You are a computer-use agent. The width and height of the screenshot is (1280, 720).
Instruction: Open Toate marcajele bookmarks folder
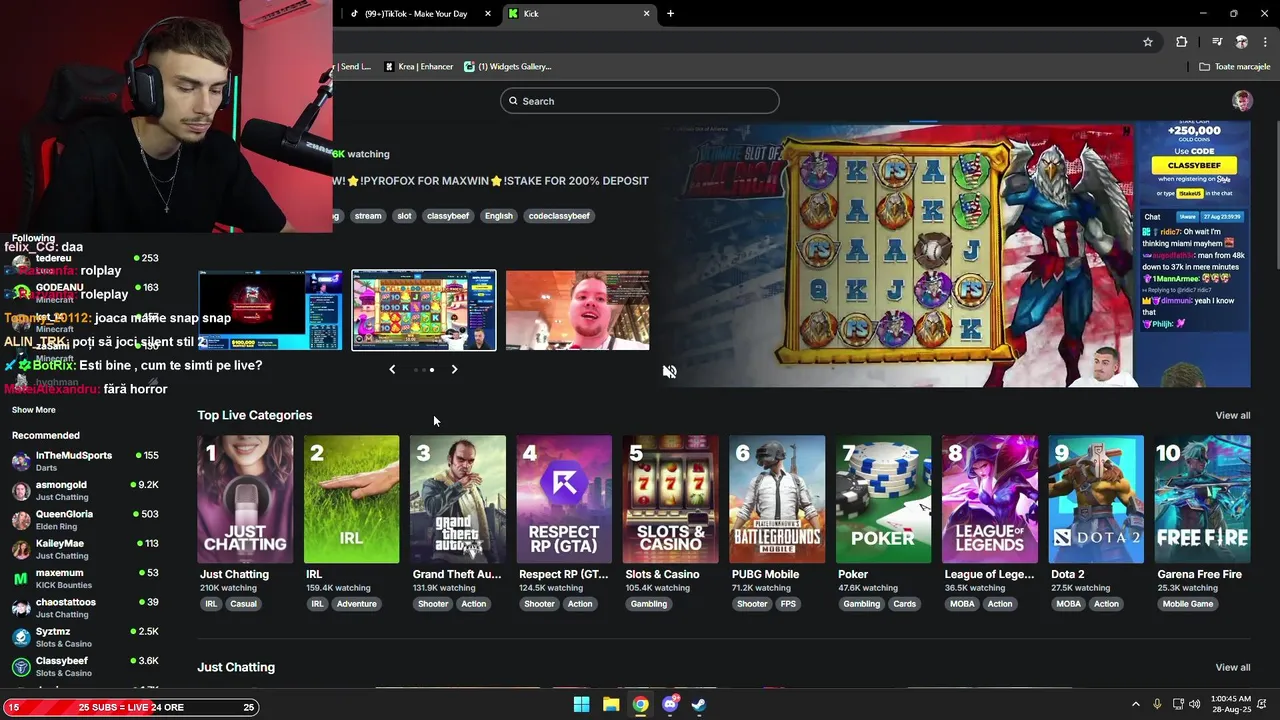tap(1235, 67)
